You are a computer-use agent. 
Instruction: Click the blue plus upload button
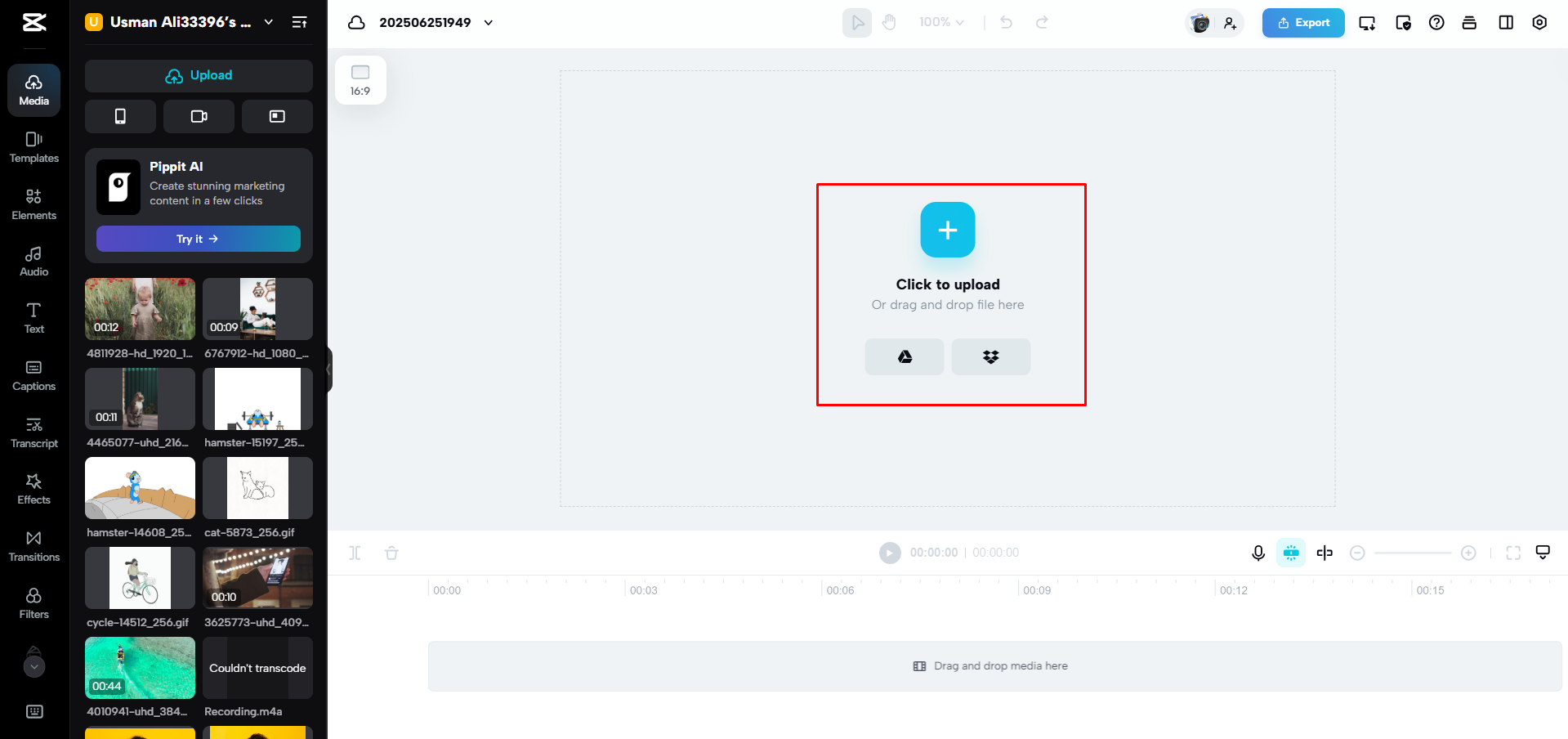tap(948, 230)
